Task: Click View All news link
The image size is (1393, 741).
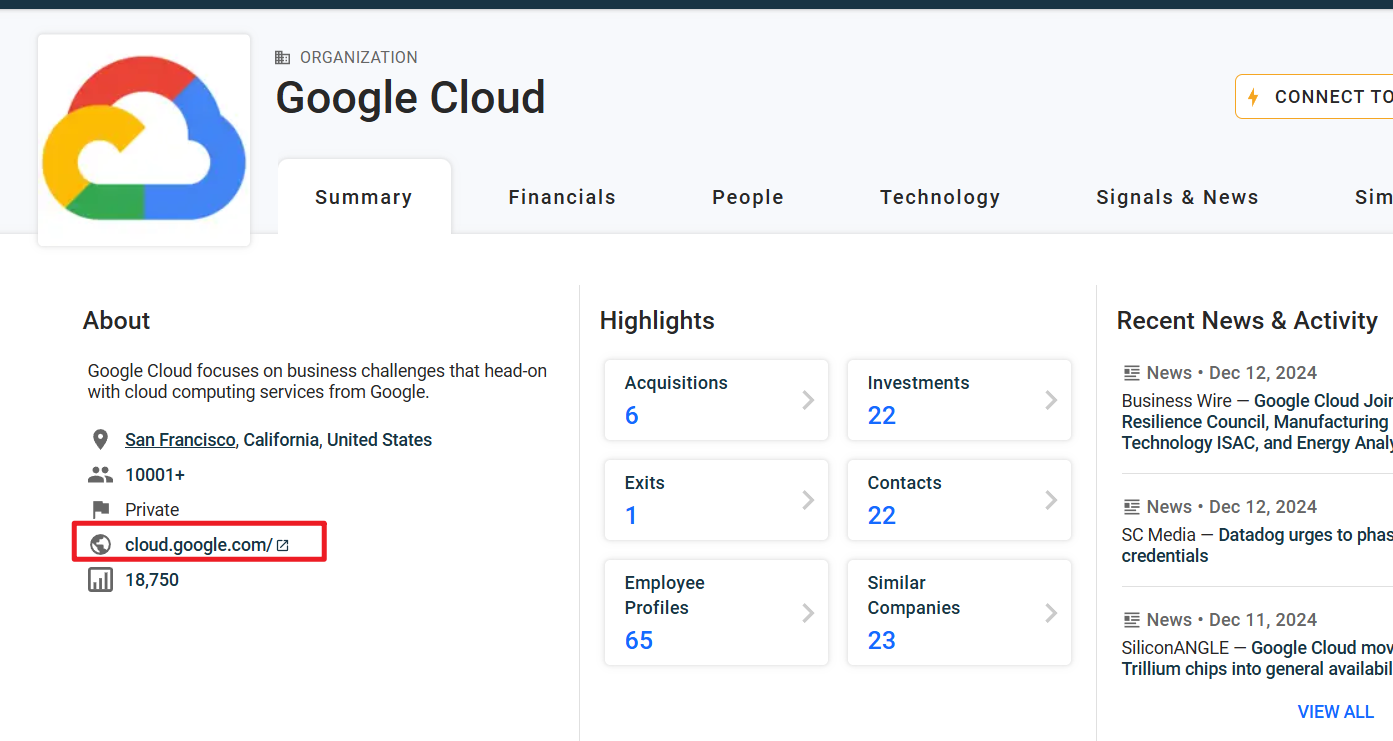Action: tap(1335, 712)
